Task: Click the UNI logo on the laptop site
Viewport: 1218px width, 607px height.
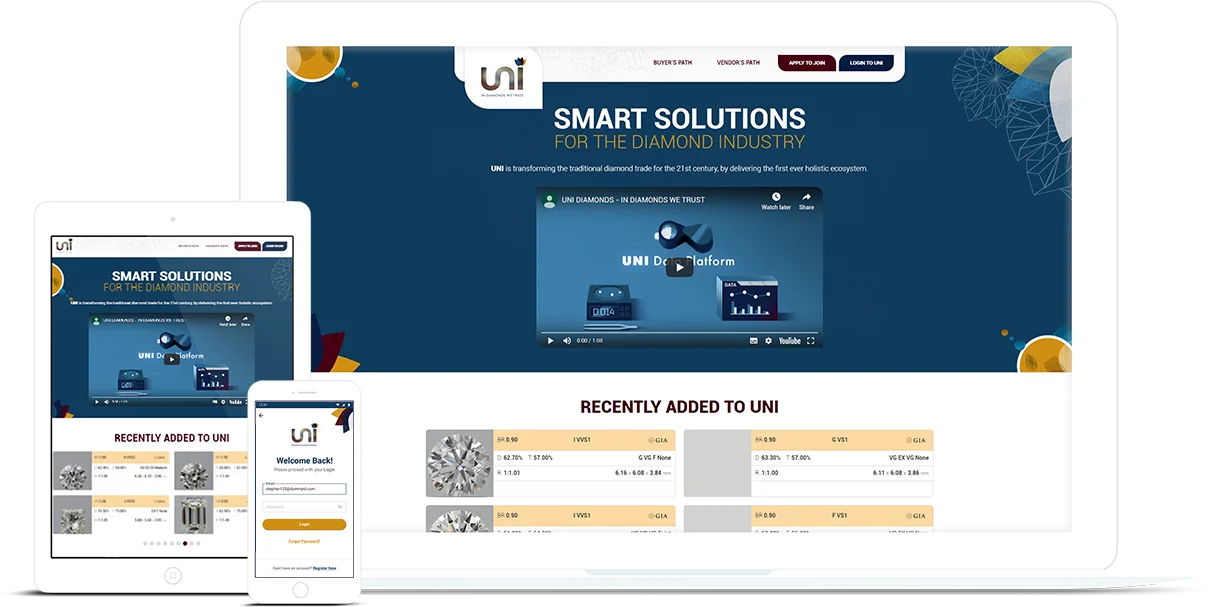Action: point(504,77)
